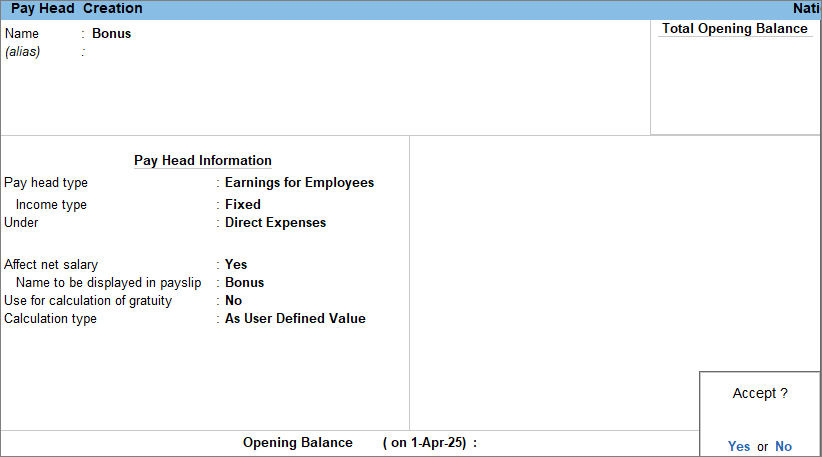Image resolution: width=822 pixels, height=457 pixels.
Task: Open Pay head type 'Earnings for Employees'
Action: pyautogui.click(x=299, y=183)
